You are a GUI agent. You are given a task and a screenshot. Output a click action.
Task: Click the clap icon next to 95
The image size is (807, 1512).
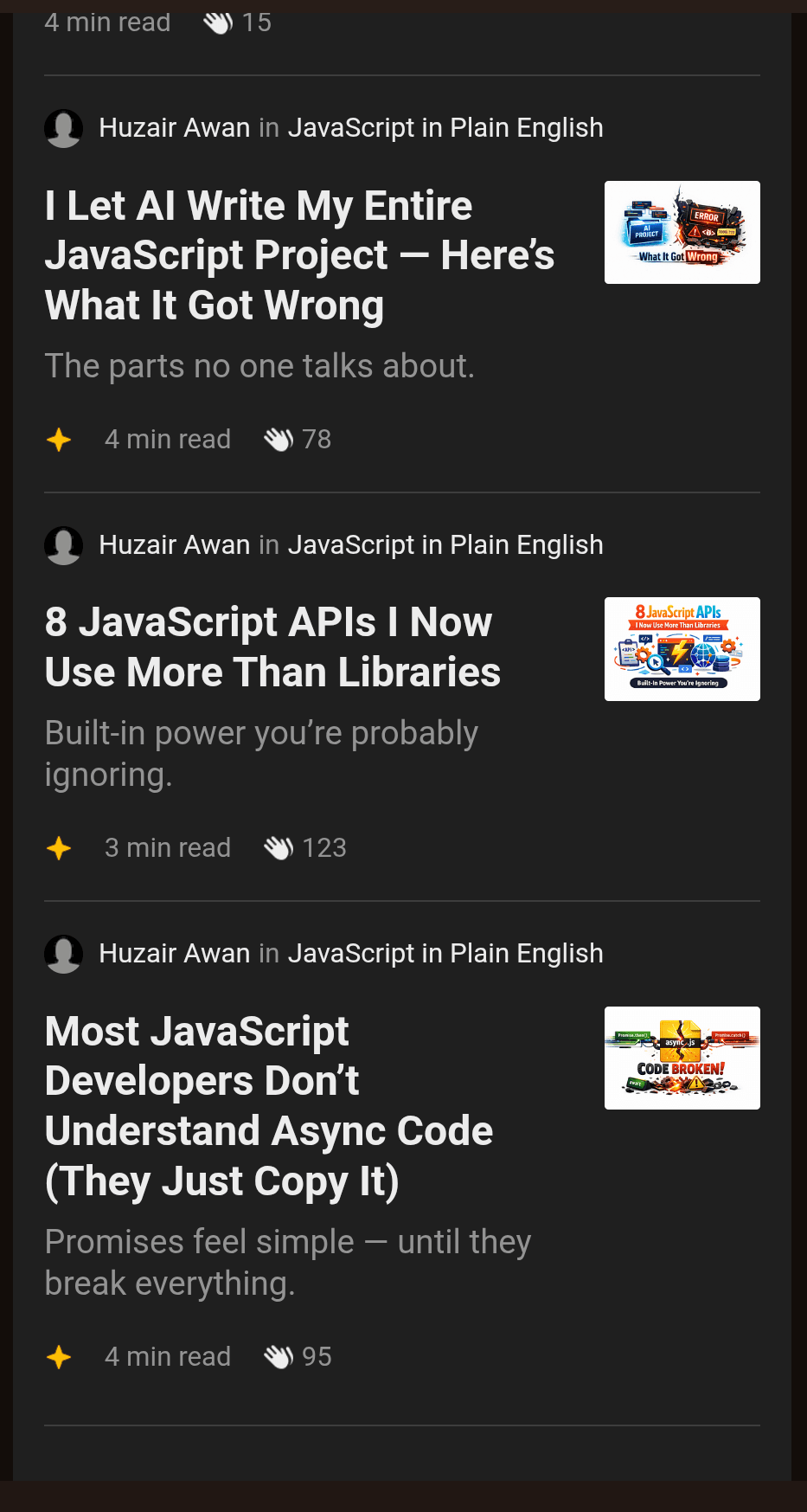pos(278,1357)
